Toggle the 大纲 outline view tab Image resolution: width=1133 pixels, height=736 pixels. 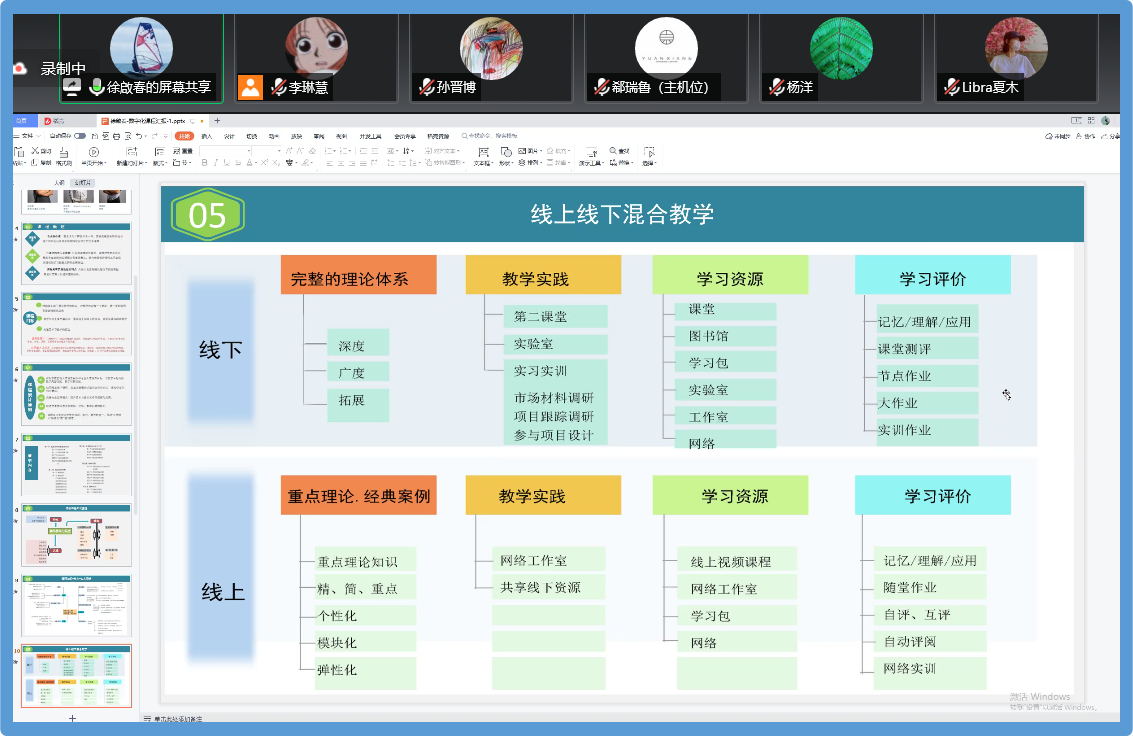pos(60,183)
